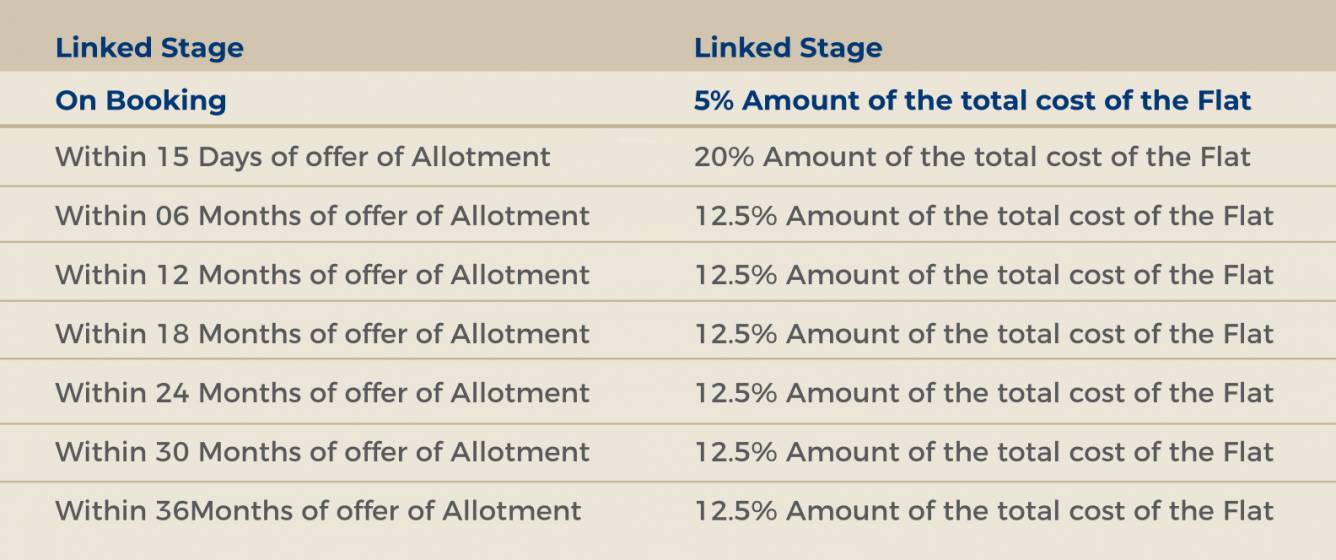Select the Within 24 Months of Allotment stage
This screenshot has height=560, width=1336.
click(x=322, y=393)
